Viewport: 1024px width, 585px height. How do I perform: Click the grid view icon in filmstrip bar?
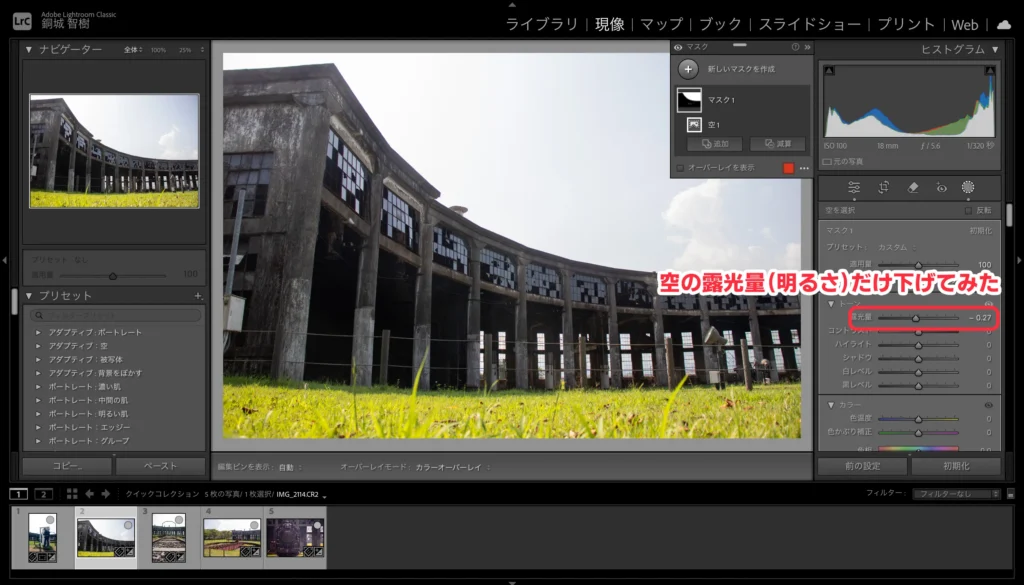72,493
